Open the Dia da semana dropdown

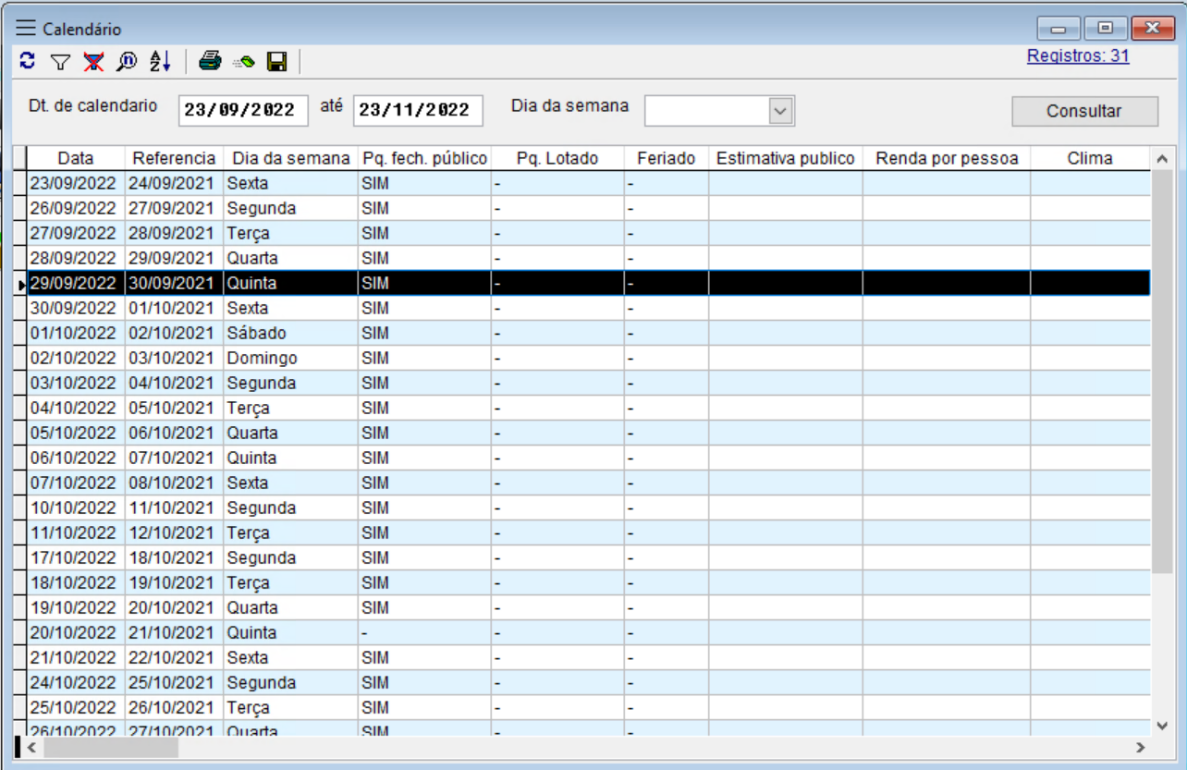point(781,110)
